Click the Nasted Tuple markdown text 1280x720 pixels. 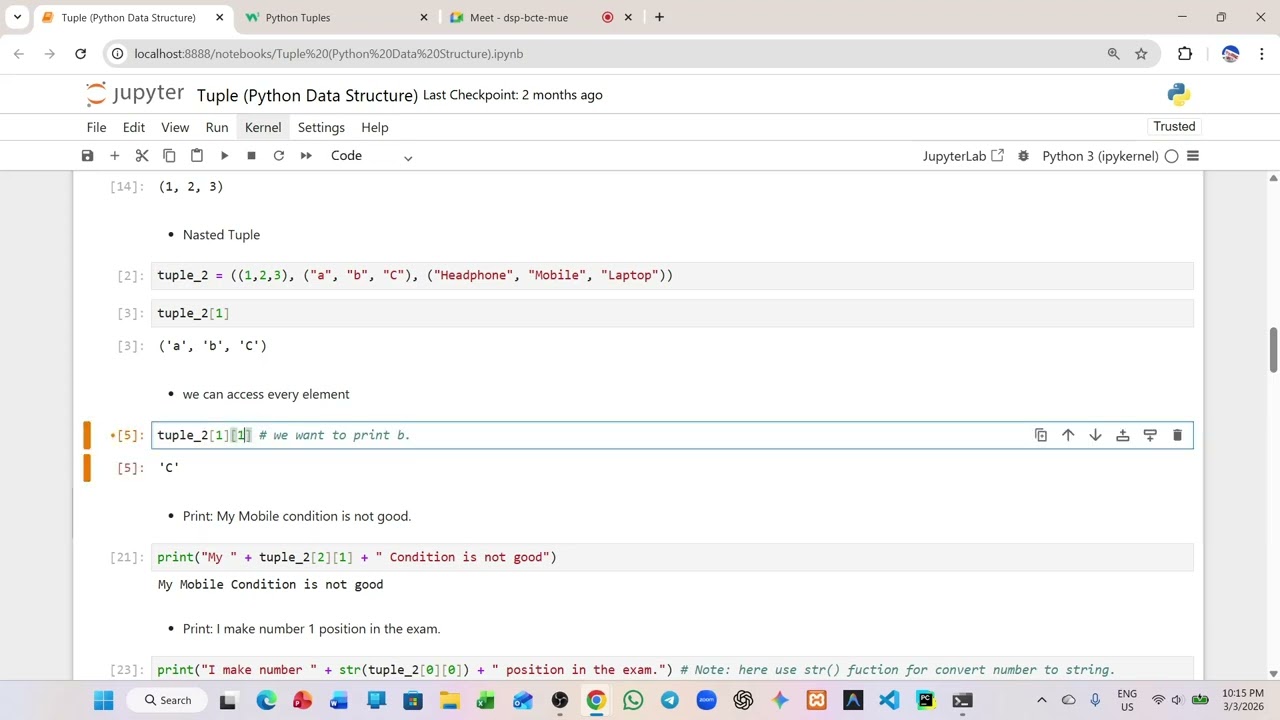[x=221, y=235]
